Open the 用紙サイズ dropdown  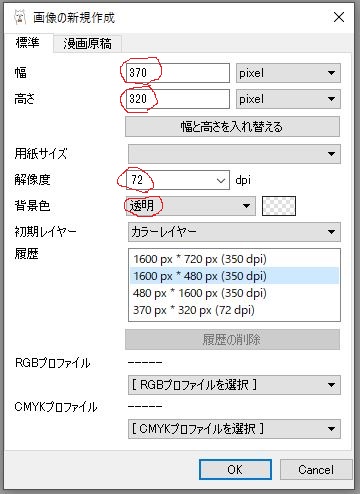[234, 154]
